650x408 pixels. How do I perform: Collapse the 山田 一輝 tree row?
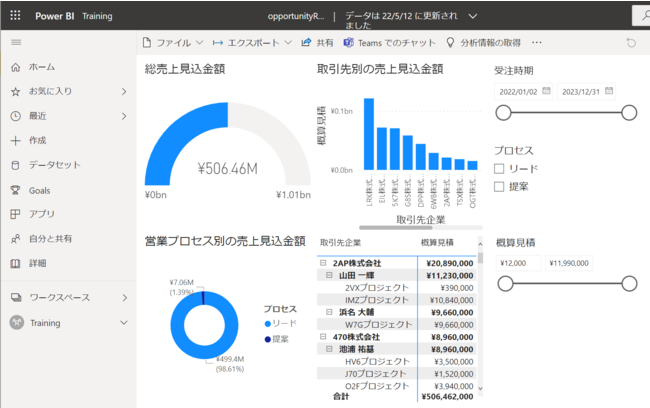point(331,275)
